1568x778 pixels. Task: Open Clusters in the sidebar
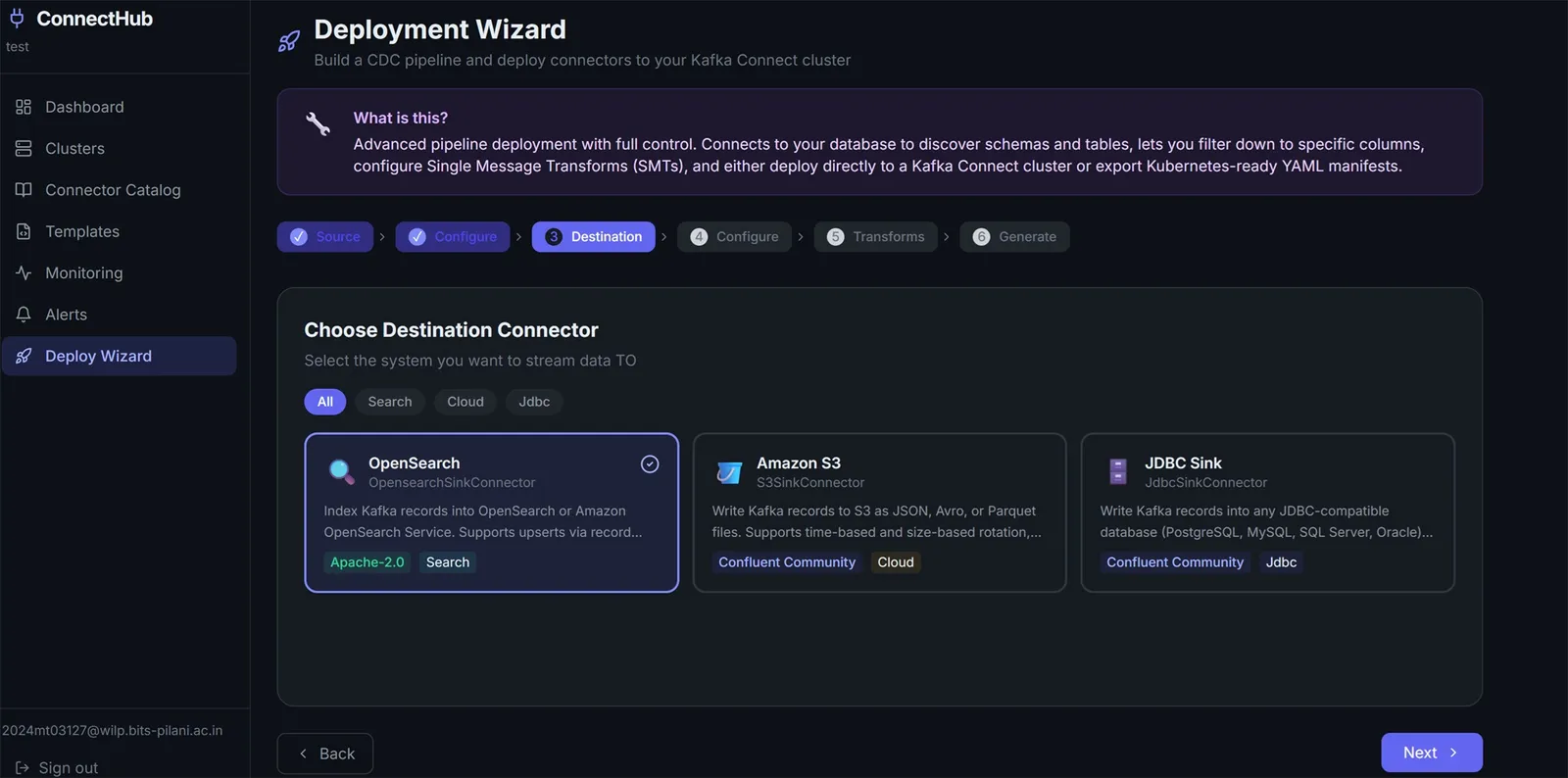pos(120,148)
